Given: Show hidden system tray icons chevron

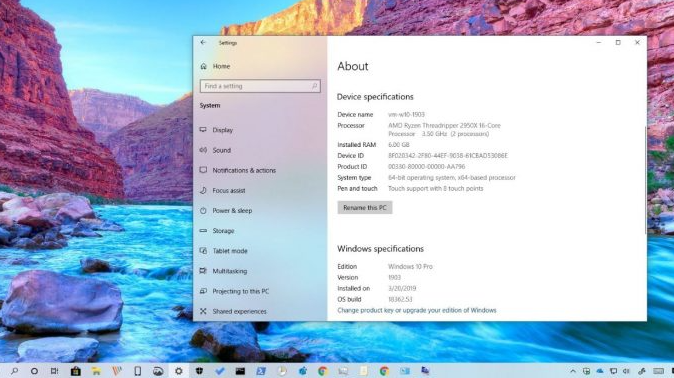Looking at the screenshot, I should click(573, 371).
